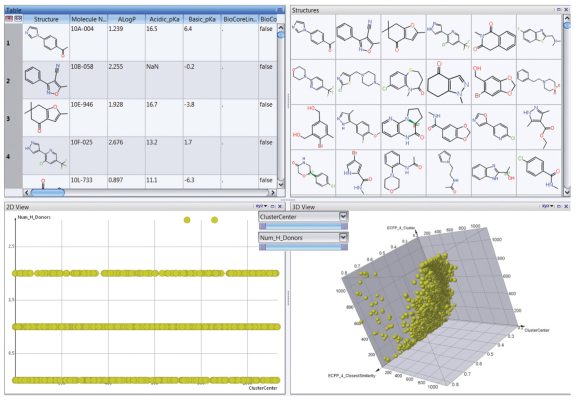Click the Acidic_pKa column header

(x=164, y=19)
